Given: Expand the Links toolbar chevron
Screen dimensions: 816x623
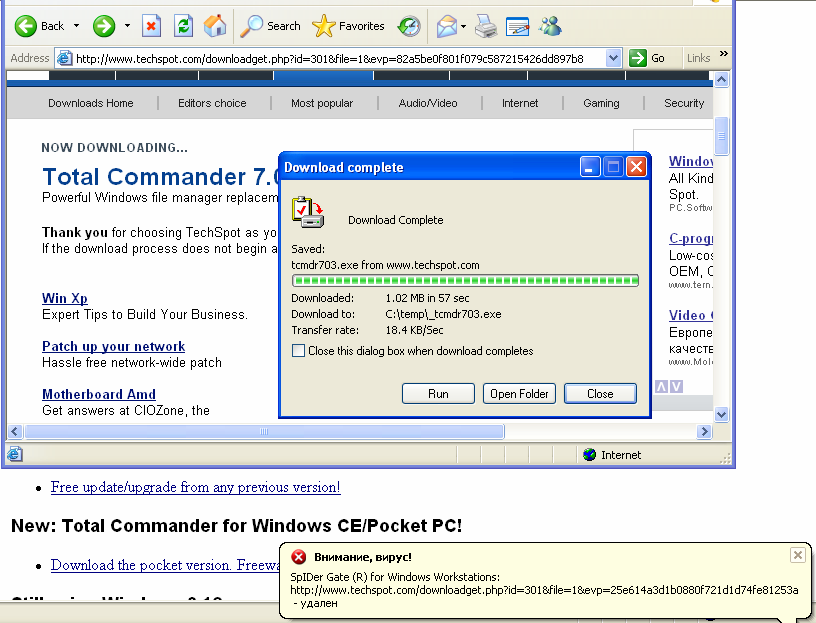Looking at the screenshot, I should (x=723, y=54).
